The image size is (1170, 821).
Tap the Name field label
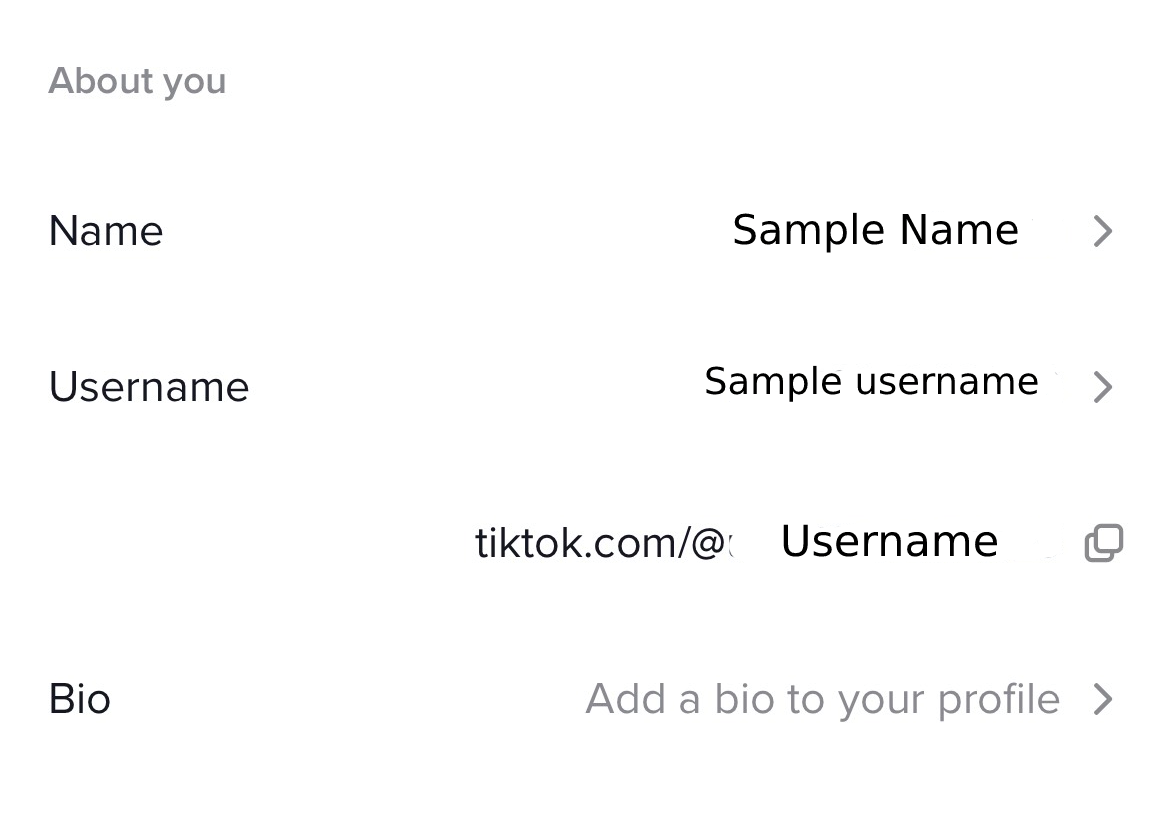(106, 231)
